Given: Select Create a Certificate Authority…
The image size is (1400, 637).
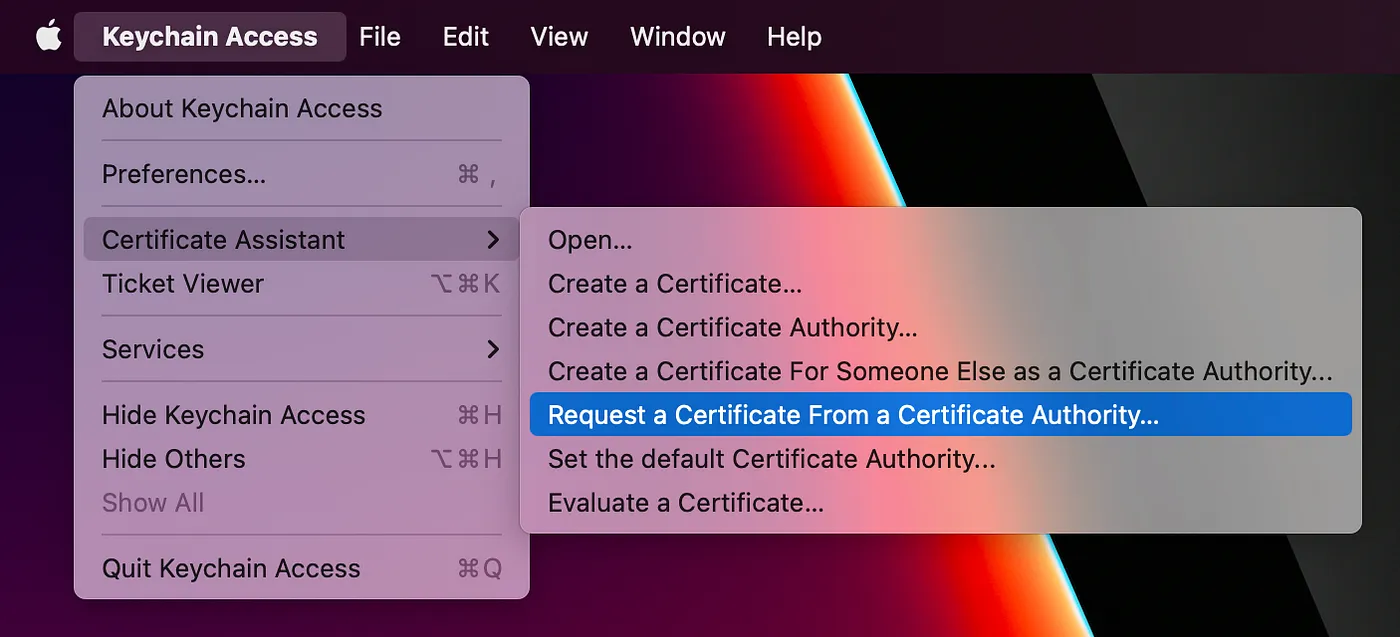Looking at the screenshot, I should [x=940, y=328].
